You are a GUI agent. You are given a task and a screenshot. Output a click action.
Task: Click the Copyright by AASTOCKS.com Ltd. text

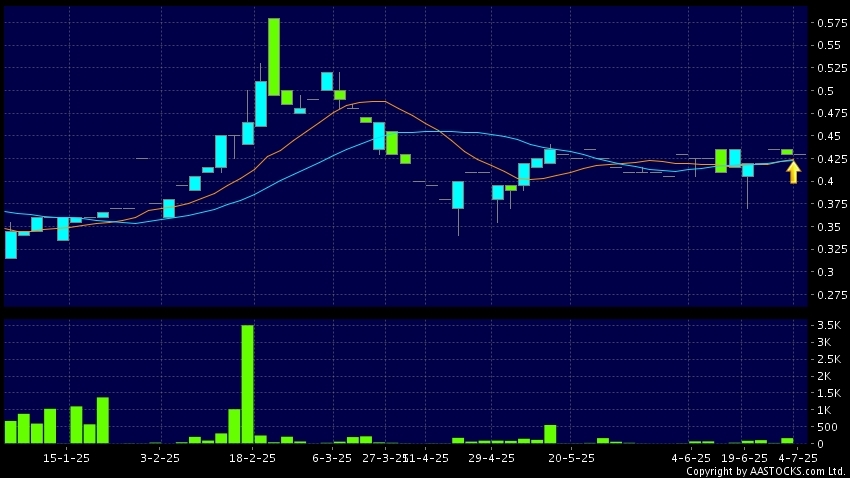tap(766, 471)
